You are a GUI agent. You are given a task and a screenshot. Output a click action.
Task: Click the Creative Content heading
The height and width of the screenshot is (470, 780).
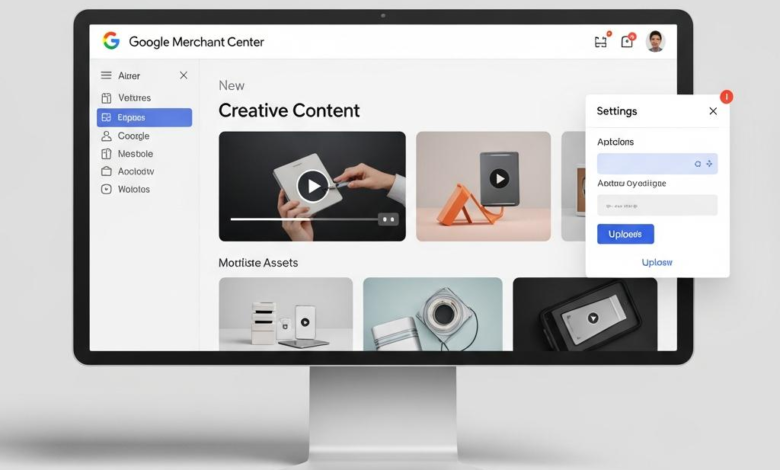point(289,110)
